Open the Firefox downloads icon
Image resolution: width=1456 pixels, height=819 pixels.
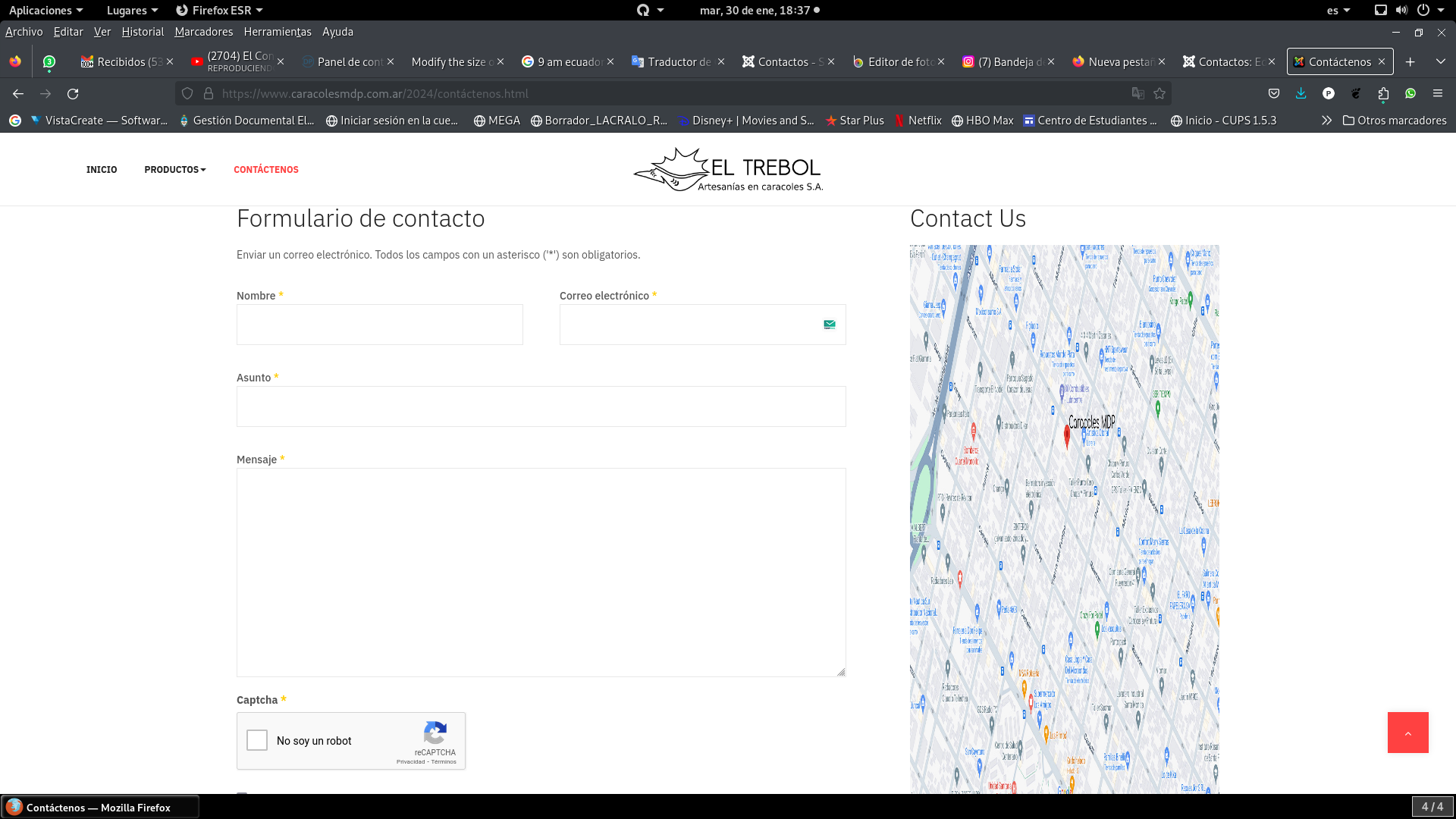[1301, 93]
